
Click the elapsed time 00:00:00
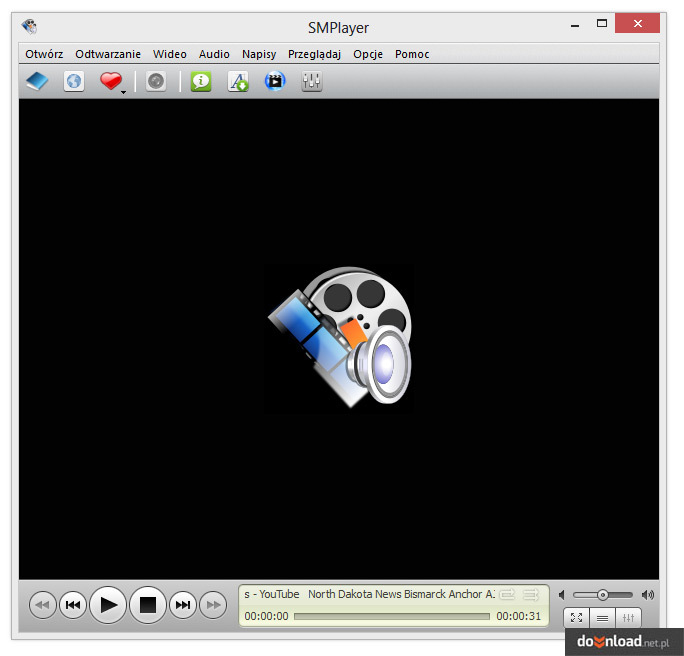point(267,616)
